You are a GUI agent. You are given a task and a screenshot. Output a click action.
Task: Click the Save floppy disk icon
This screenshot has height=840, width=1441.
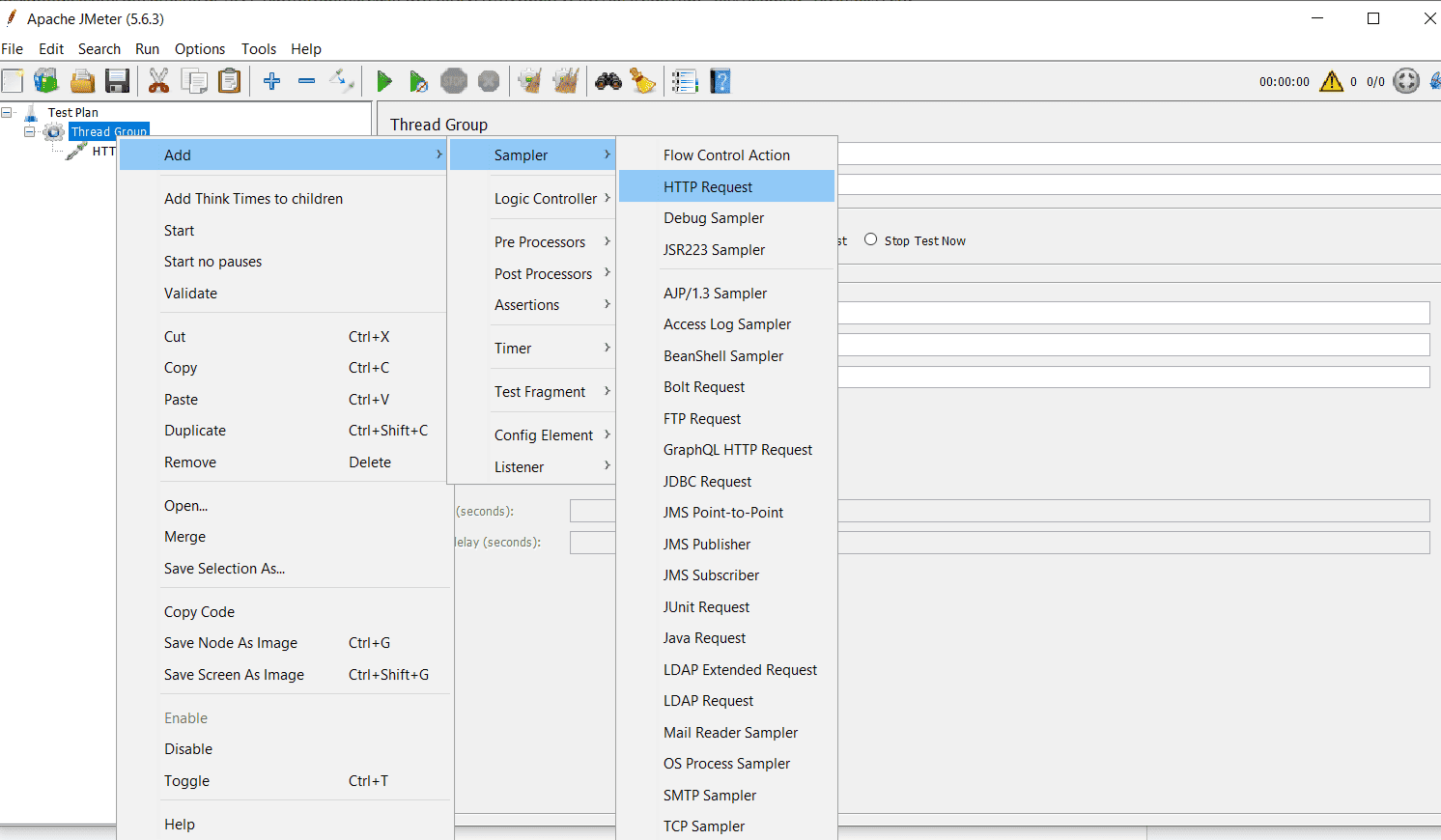click(118, 82)
